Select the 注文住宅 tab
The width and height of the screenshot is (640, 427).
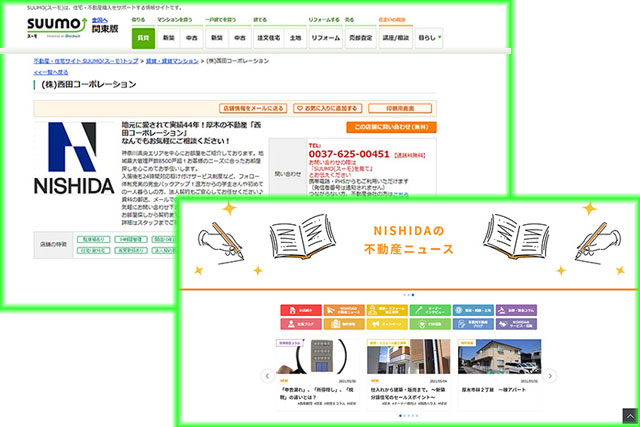coord(269,38)
